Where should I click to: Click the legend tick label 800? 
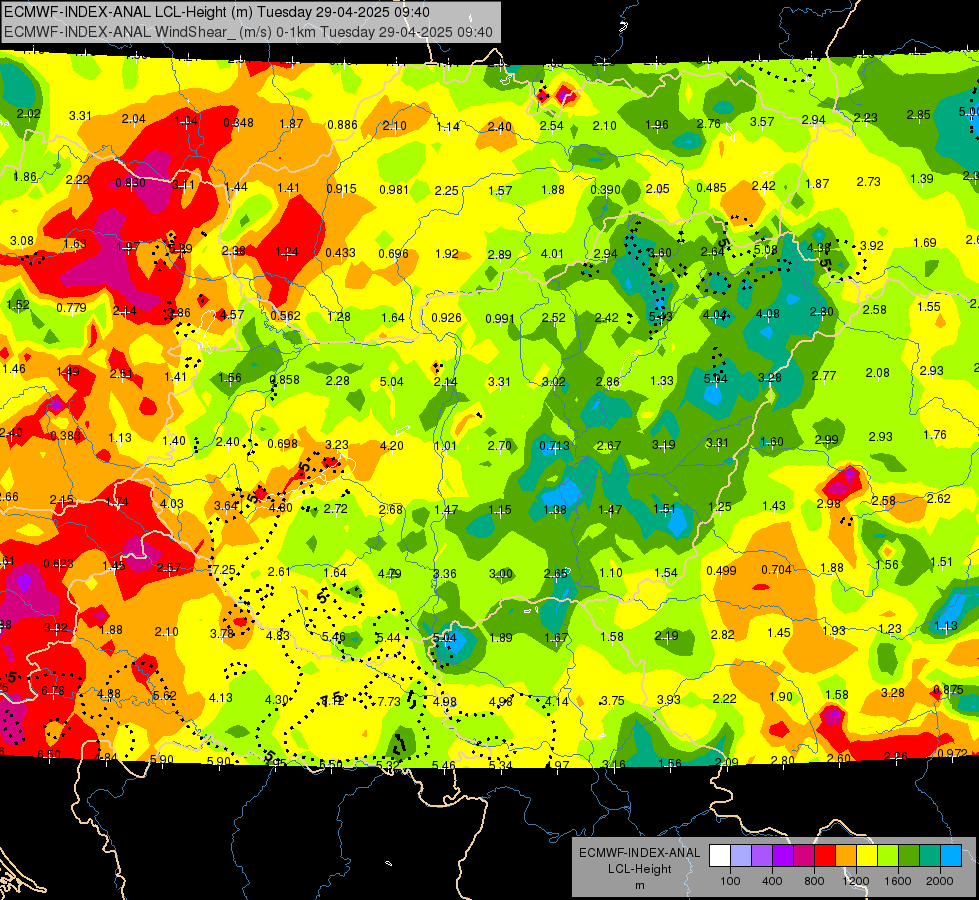pos(814,881)
